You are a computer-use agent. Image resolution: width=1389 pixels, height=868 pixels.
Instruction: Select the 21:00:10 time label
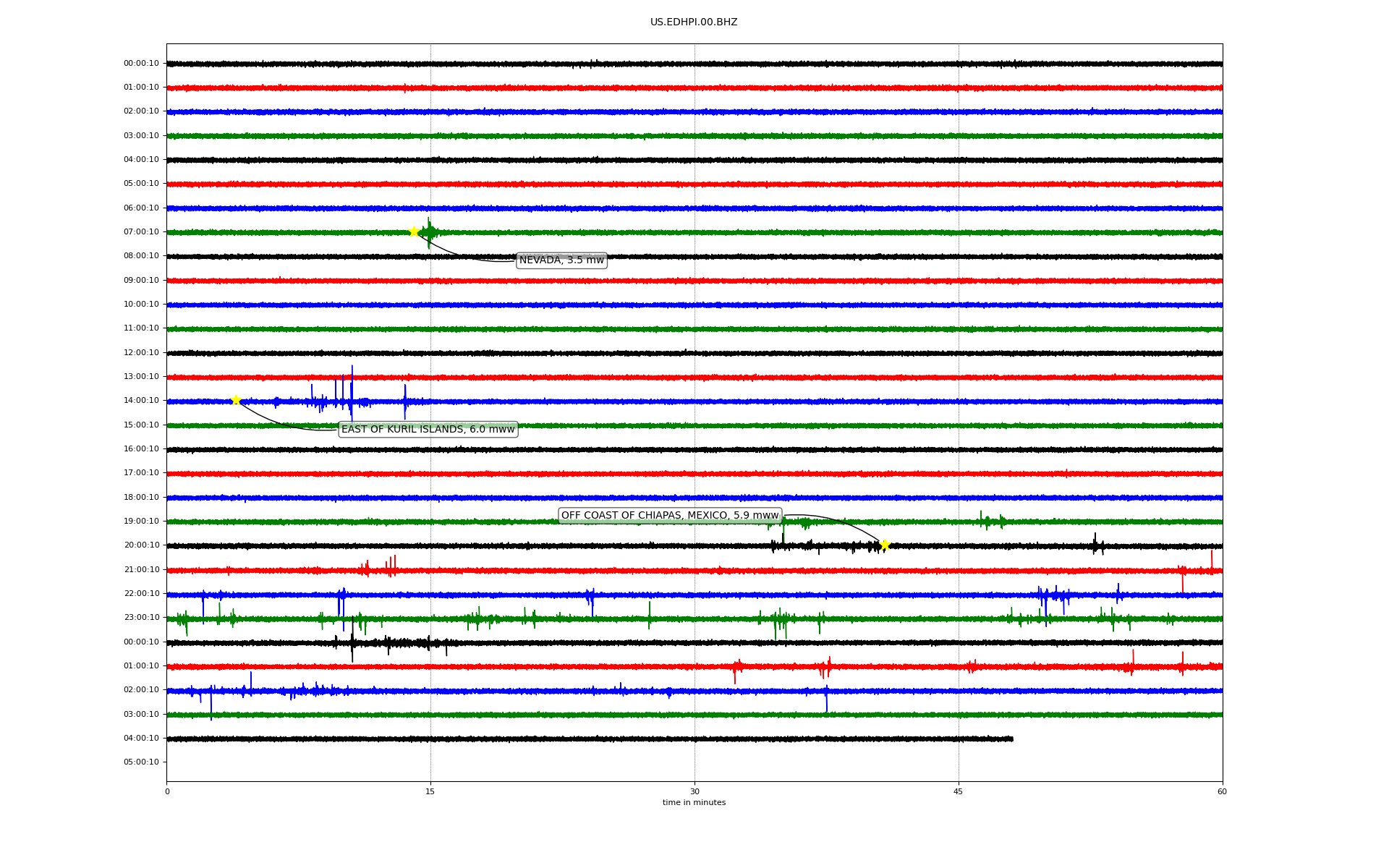pyautogui.click(x=141, y=570)
